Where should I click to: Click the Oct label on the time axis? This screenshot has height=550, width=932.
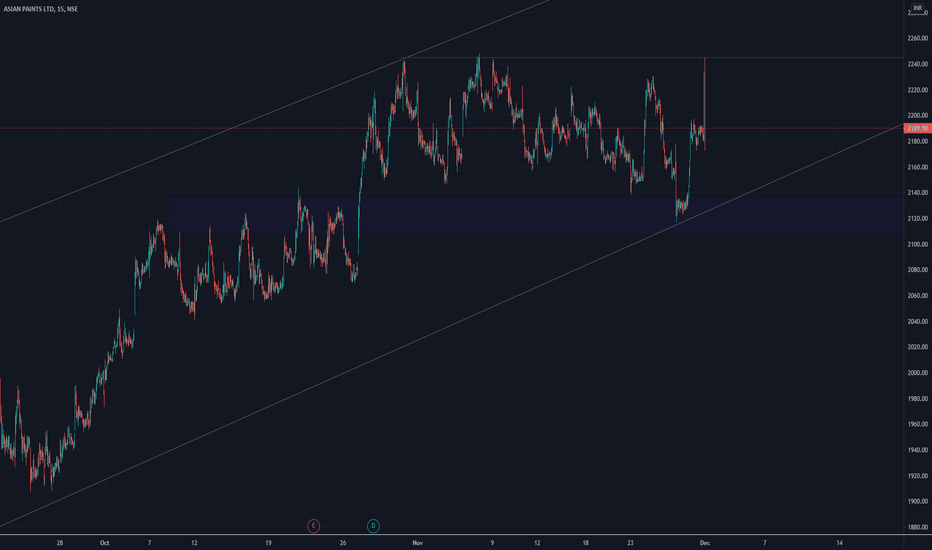[x=105, y=543]
